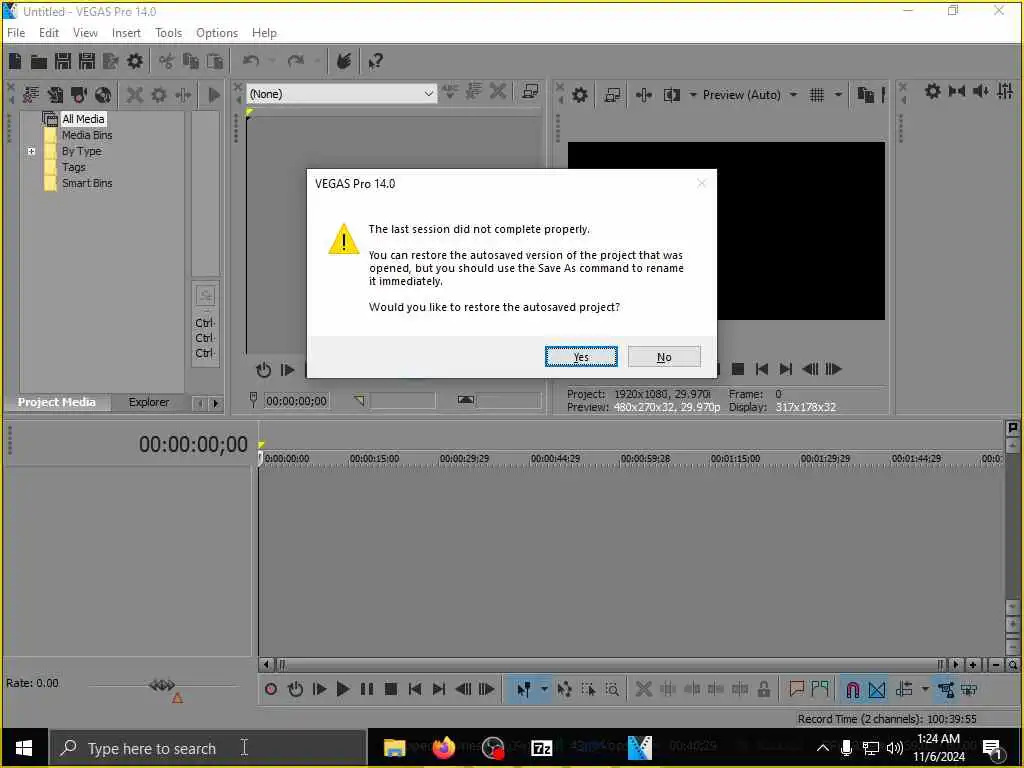Open the Undo history dropdown arrow
The width and height of the screenshot is (1024, 768).
(x=272, y=61)
